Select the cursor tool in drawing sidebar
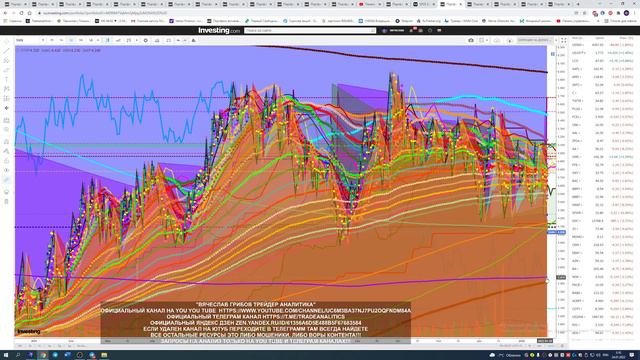Viewport: 640px width, 360px height. (x=6, y=41)
